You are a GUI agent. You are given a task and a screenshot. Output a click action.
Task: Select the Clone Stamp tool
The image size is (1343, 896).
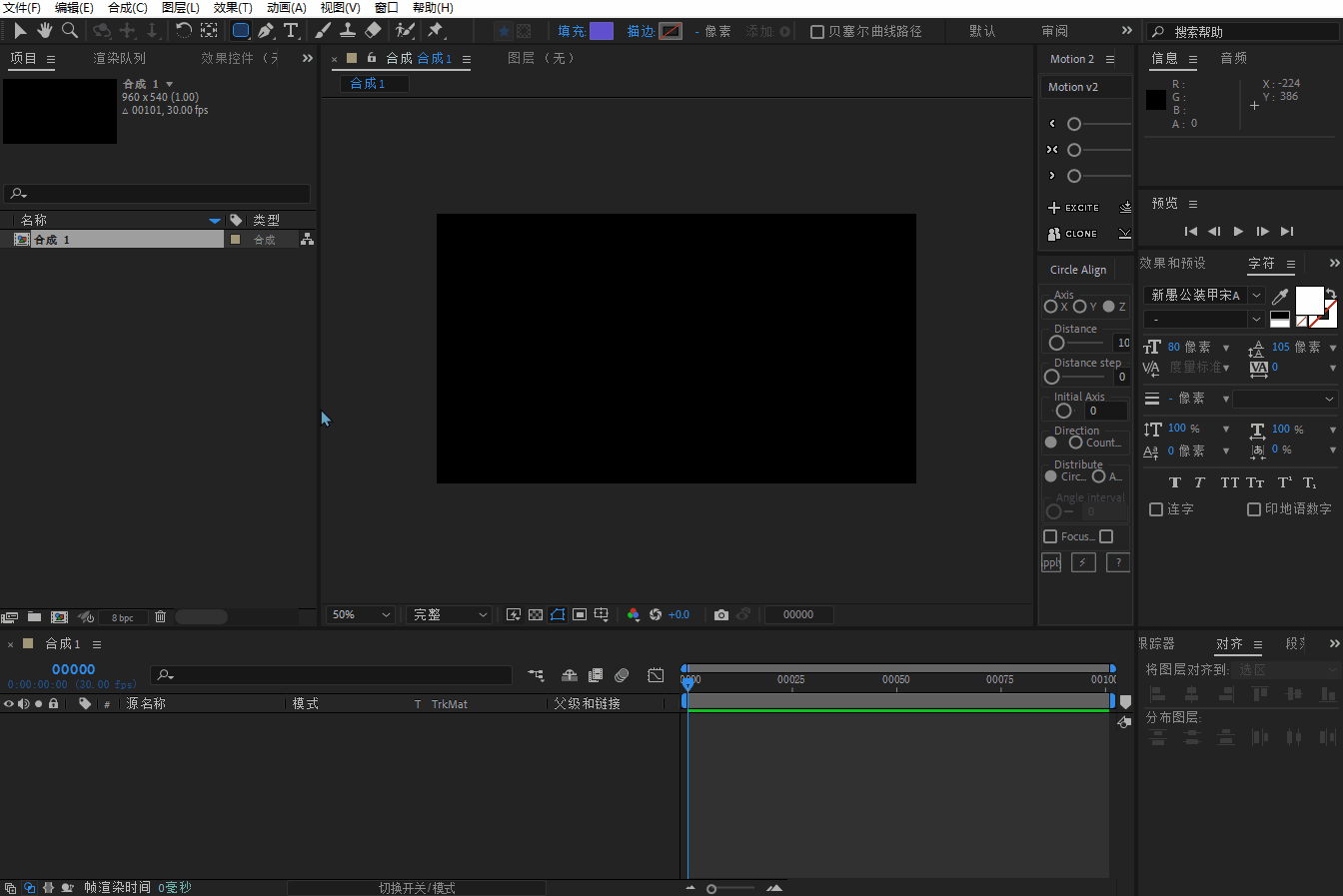tap(348, 31)
